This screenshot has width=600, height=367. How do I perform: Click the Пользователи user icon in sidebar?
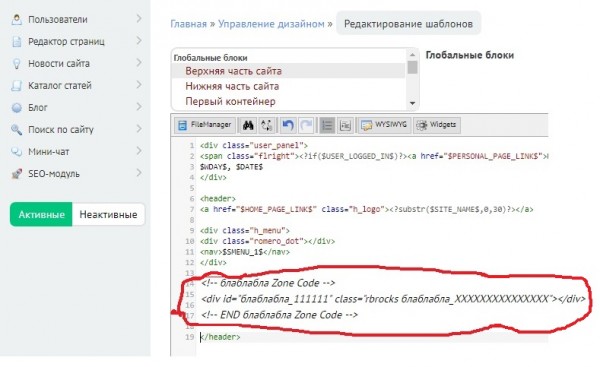16,19
